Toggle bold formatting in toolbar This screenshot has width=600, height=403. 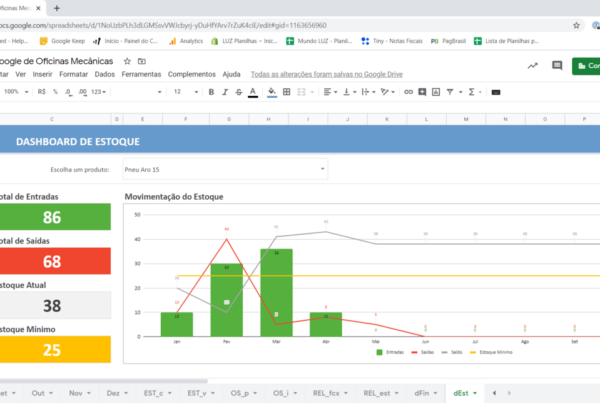click(211, 92)
